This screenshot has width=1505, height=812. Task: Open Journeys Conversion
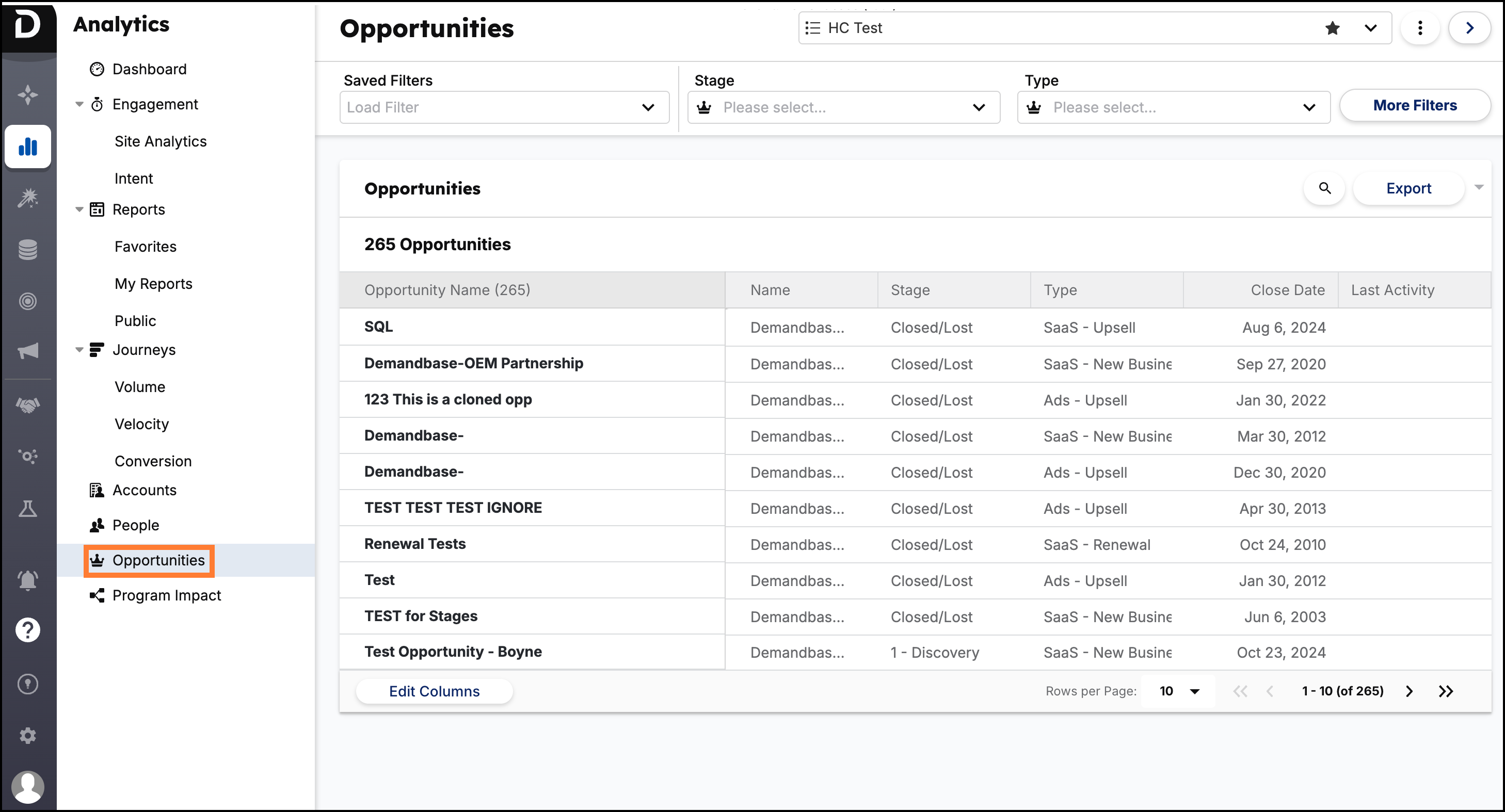pyautogui.click(x=153, y=461)
